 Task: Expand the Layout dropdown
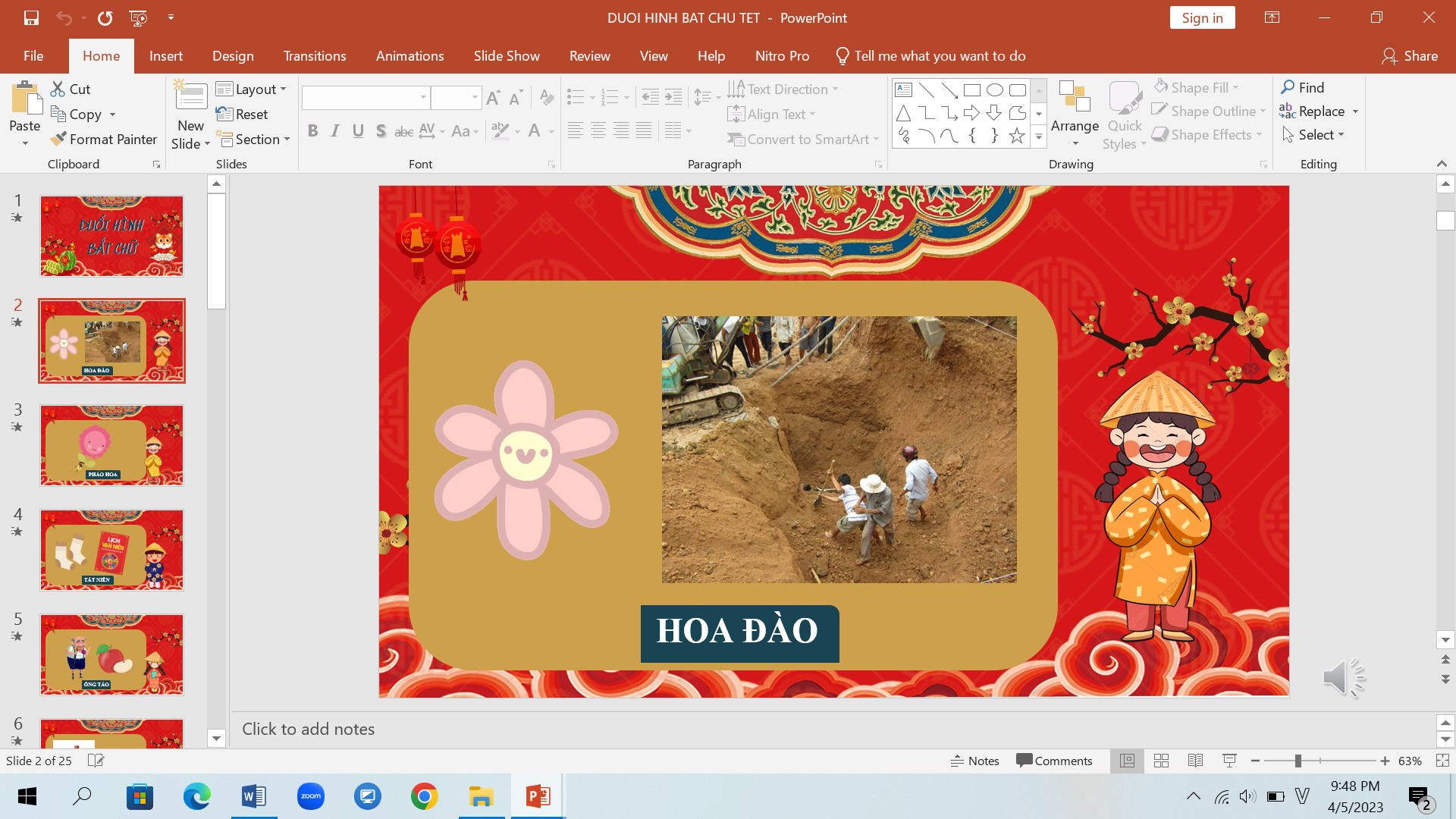click(x=251, y=89)
